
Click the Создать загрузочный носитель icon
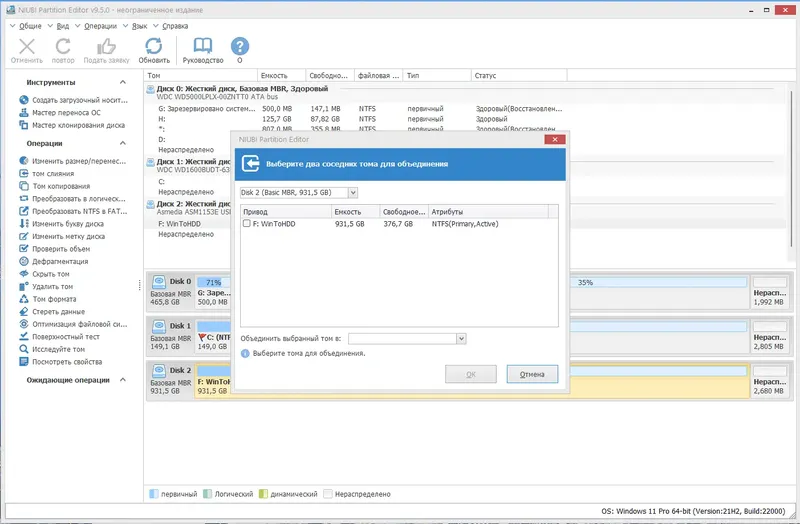(x=23, y=100)
